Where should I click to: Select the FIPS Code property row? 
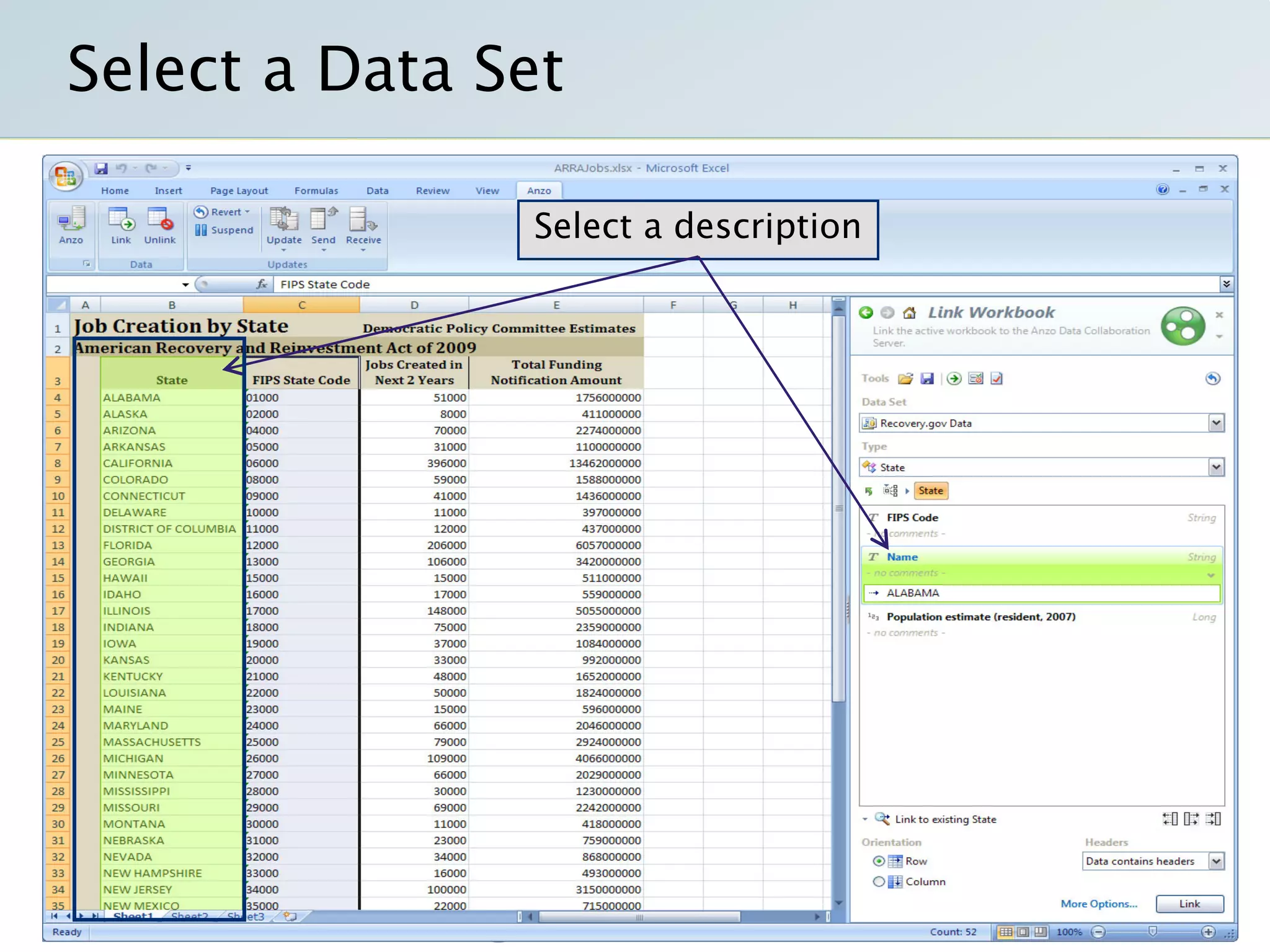[1041, 525]
